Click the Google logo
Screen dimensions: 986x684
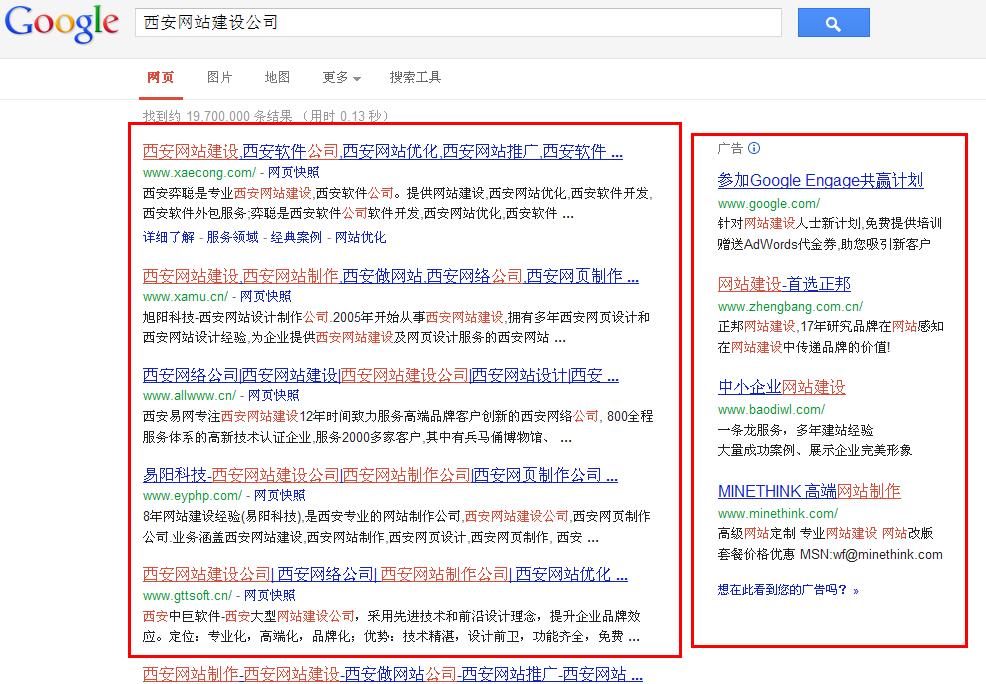coord(61,23)
